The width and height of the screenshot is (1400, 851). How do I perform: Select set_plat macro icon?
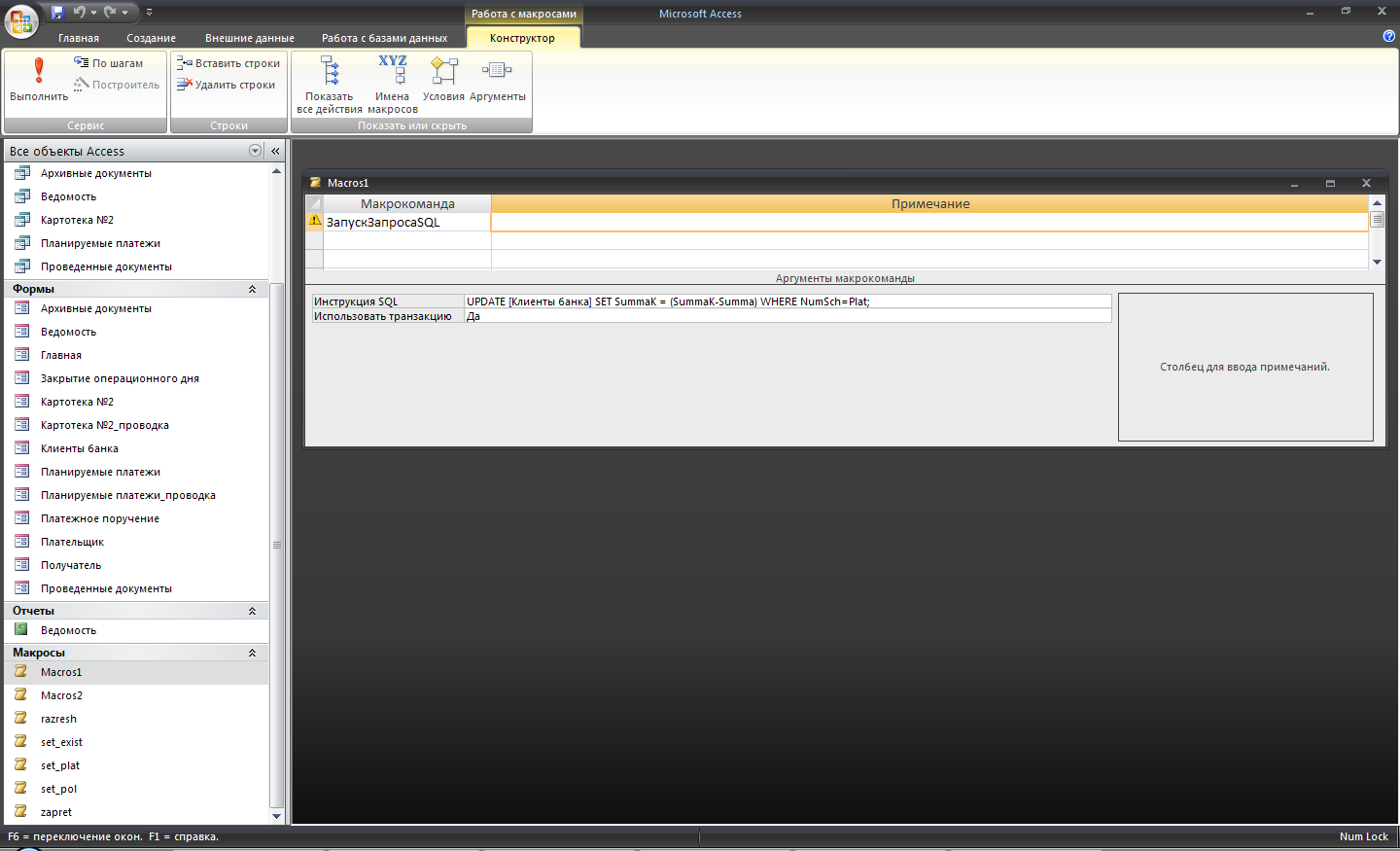(x=20, y=765)
